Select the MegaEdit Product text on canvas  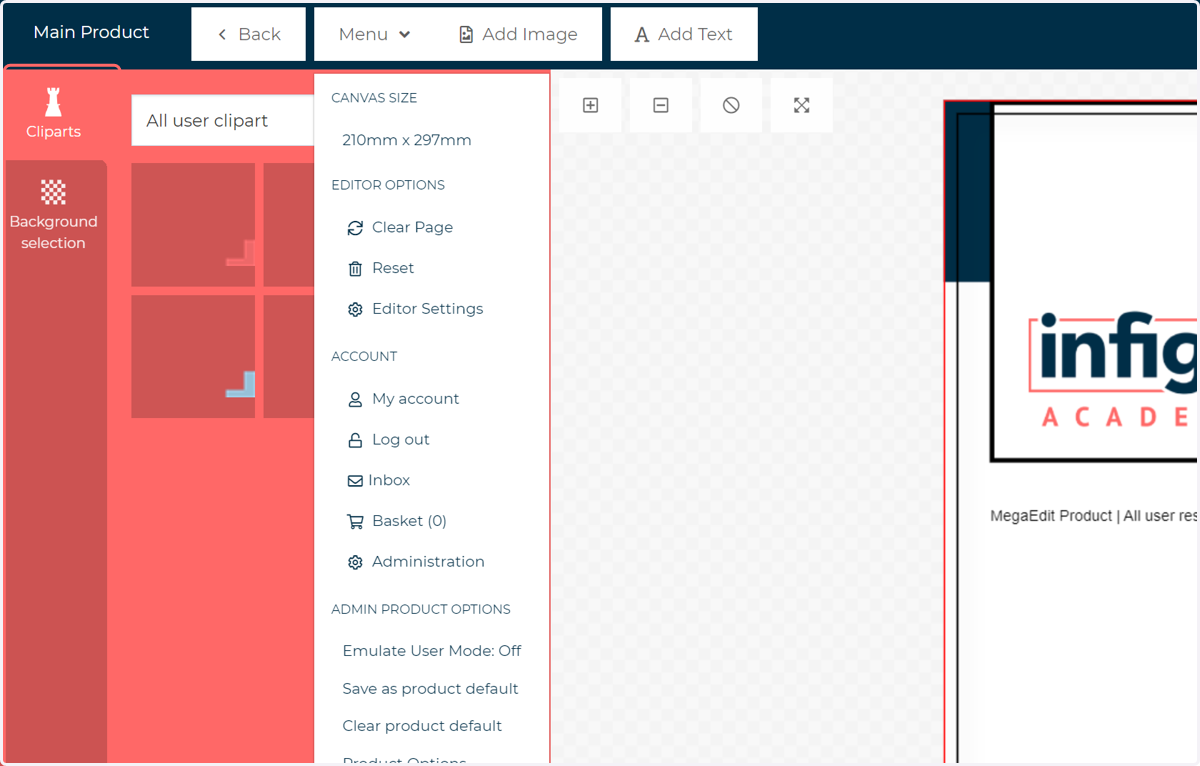coord(1093,516)
